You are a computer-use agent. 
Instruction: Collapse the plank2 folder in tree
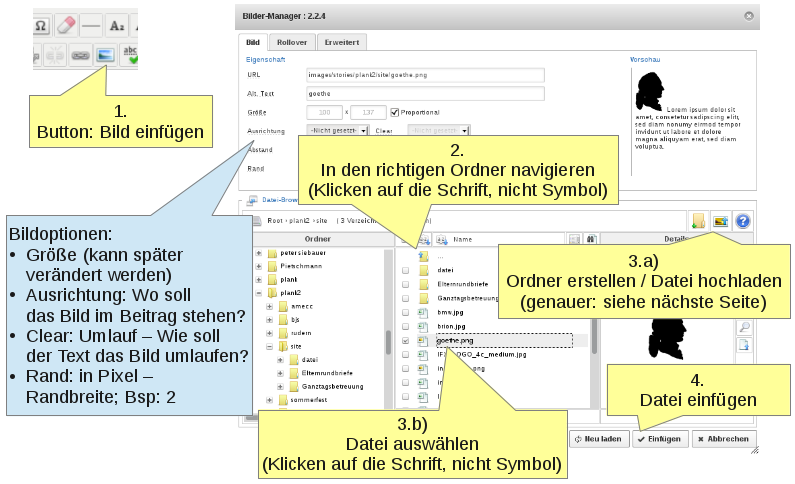pos(259,294)
